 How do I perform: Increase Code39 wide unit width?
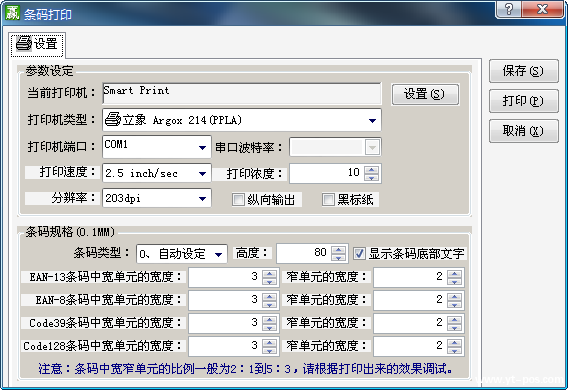point(269,319)
